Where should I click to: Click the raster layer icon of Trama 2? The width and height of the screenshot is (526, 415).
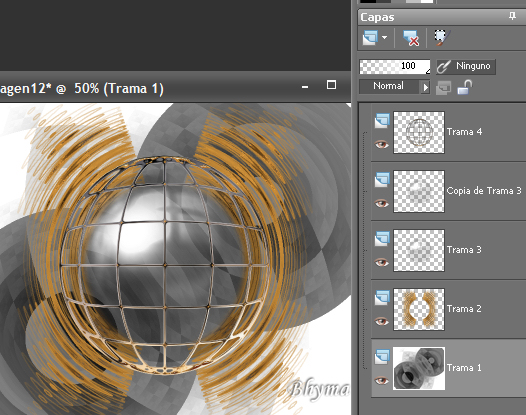pos(382,298)
